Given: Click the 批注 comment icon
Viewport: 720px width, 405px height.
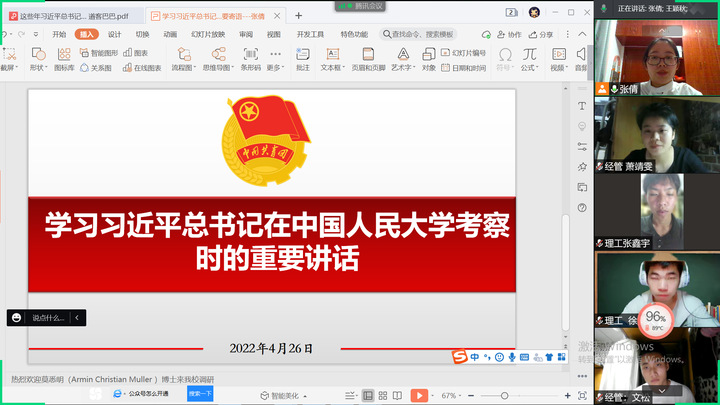Looking at the screenshot, I should (x=302, y=59).
